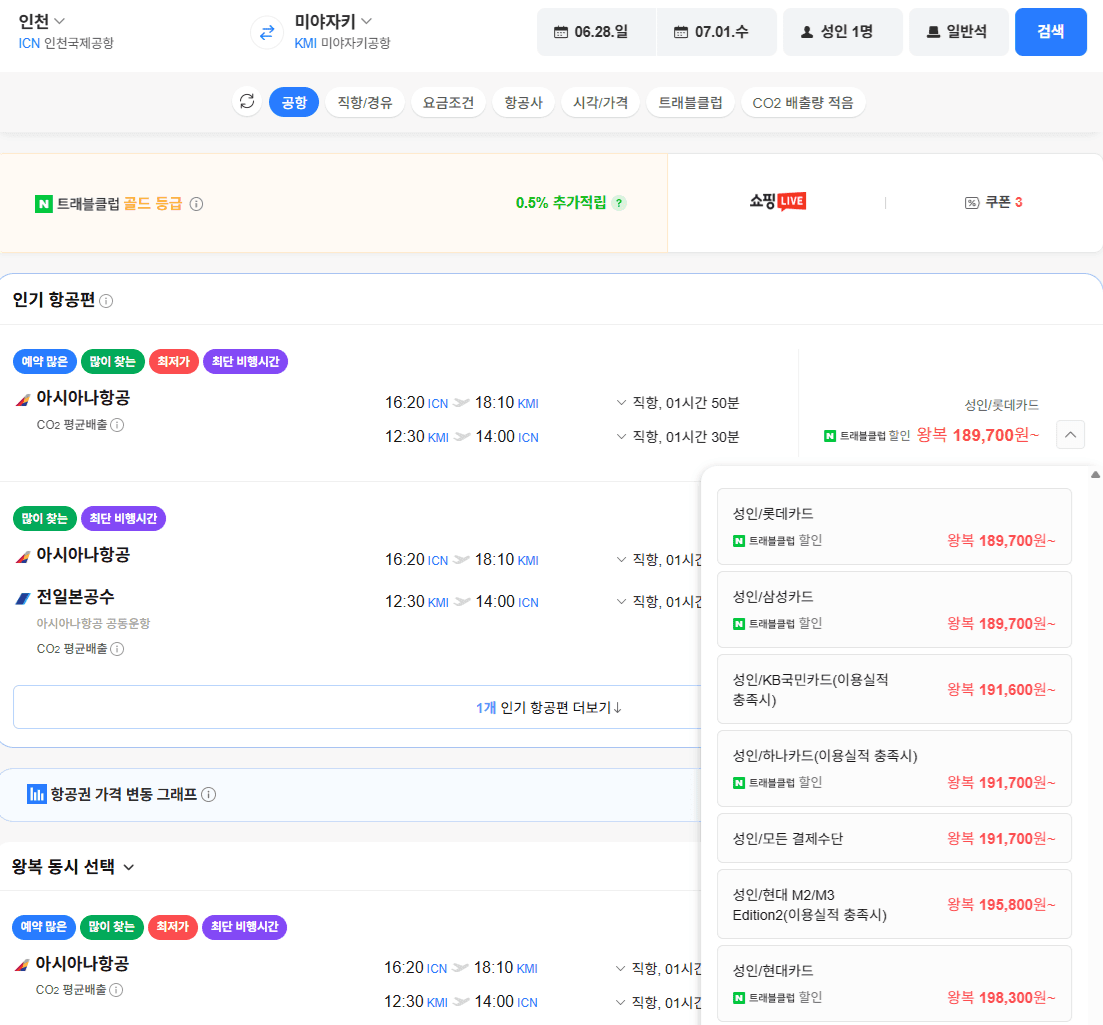Open the 왕복 동시 선택 dropdown
This screenshot has width=1103, height=1025.
click(73, 867)
